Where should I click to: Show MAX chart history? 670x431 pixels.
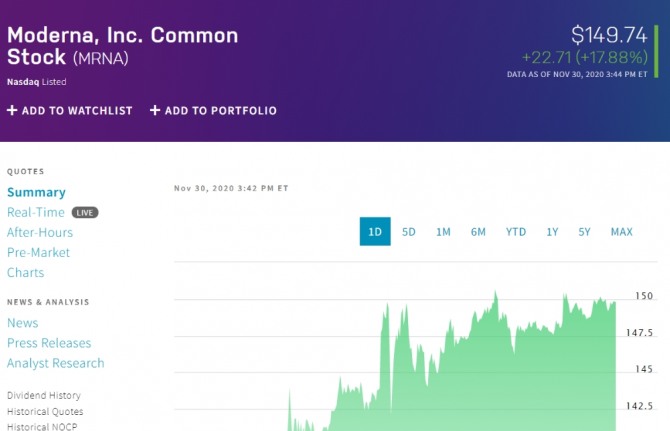(x=621, y=232)
